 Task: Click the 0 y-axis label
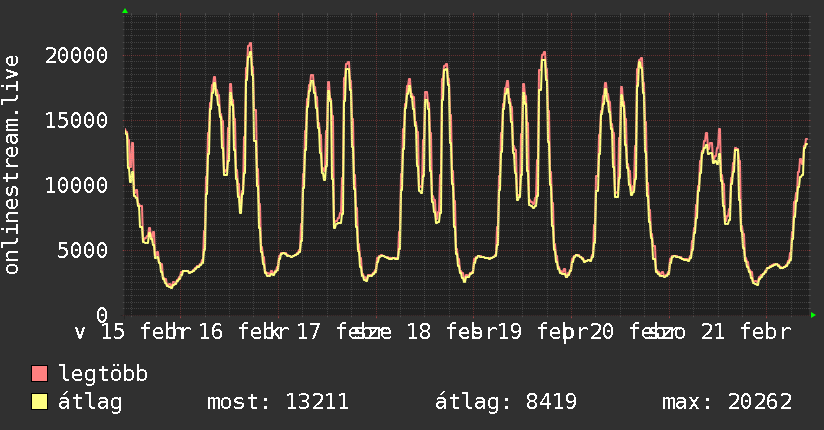[x=101, y=315]
